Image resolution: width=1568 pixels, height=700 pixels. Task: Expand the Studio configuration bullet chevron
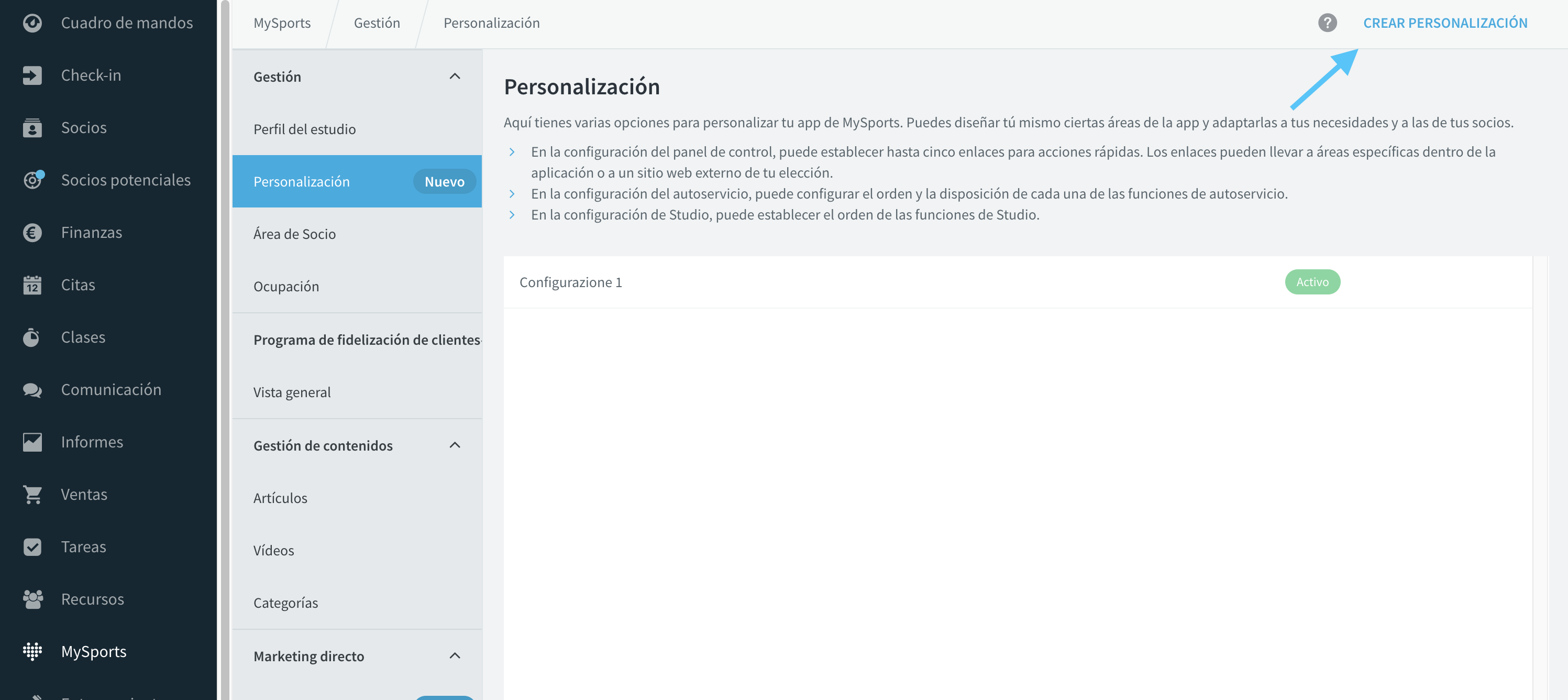pyautogui.click(x=512, y=214)
